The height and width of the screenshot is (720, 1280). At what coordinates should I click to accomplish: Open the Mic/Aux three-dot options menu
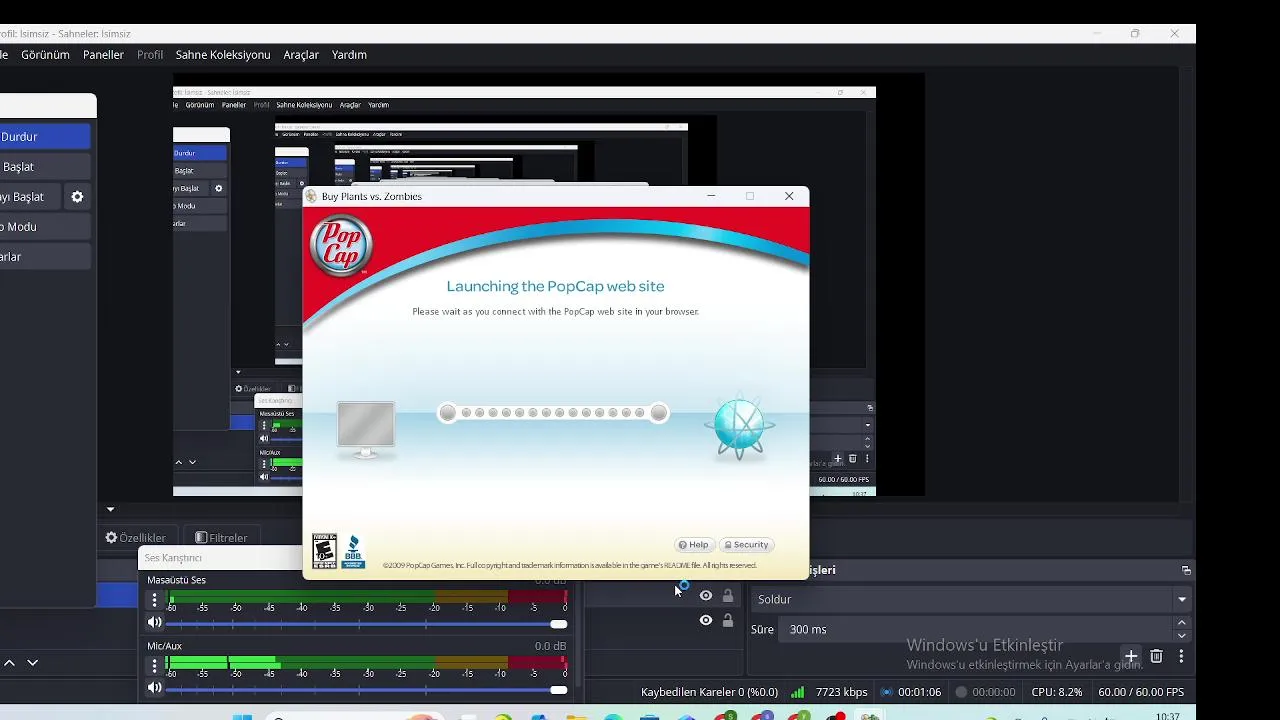point(154,665)
